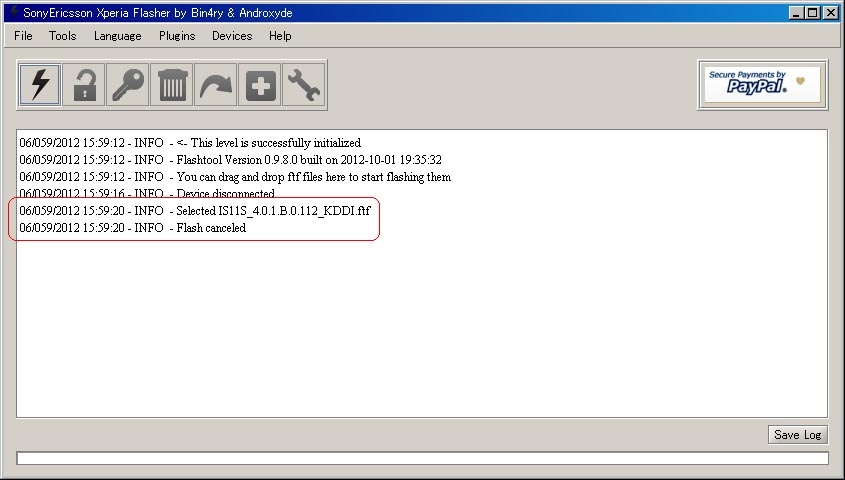Viewport: 845px width, 480px height.
Task: Click the lightning bolt Flash icon
Action: 40,85
